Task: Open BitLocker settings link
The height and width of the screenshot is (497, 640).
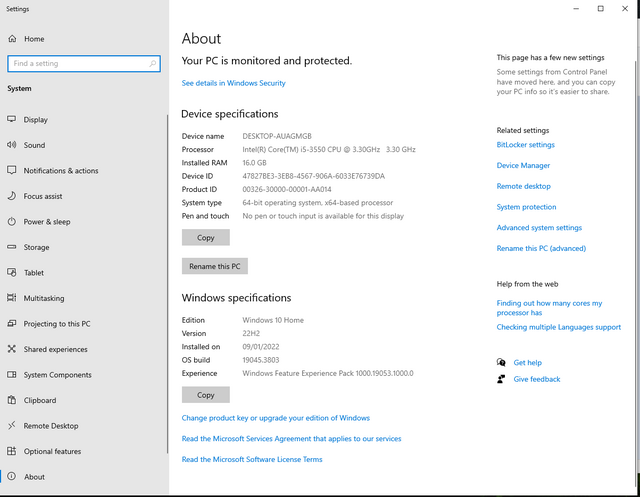Action: (525, 144)
